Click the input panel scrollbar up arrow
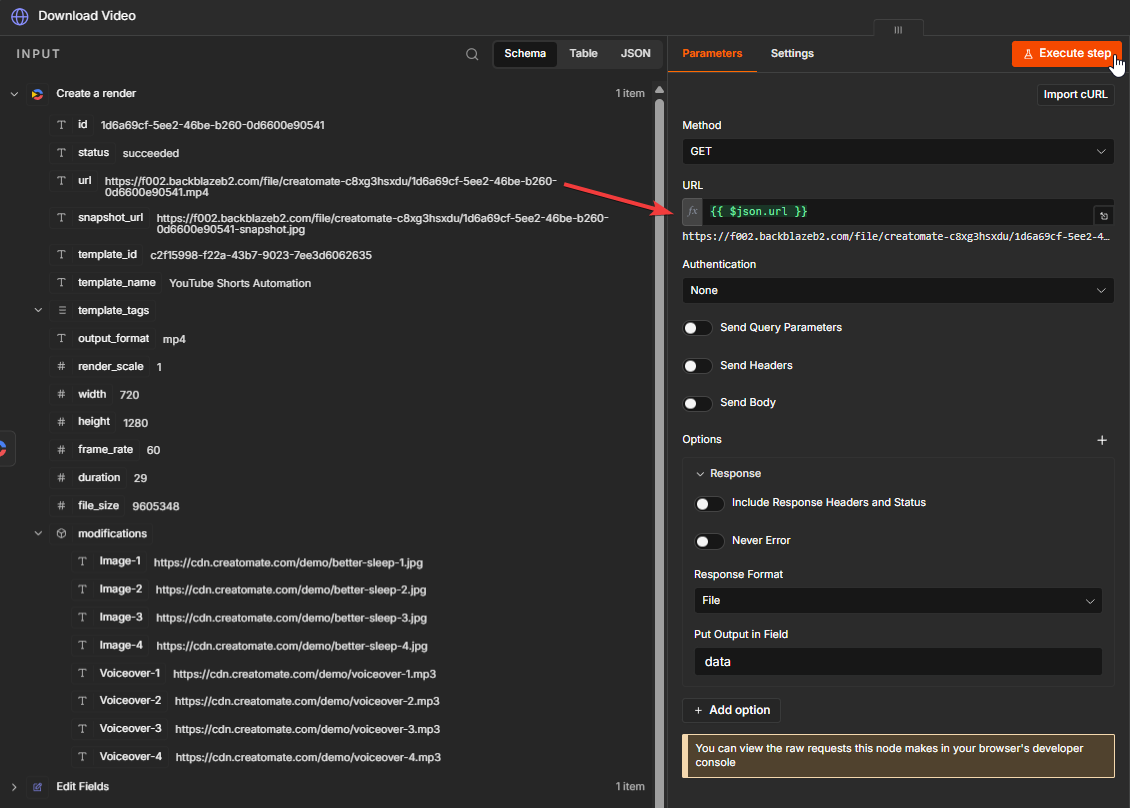 659,90
